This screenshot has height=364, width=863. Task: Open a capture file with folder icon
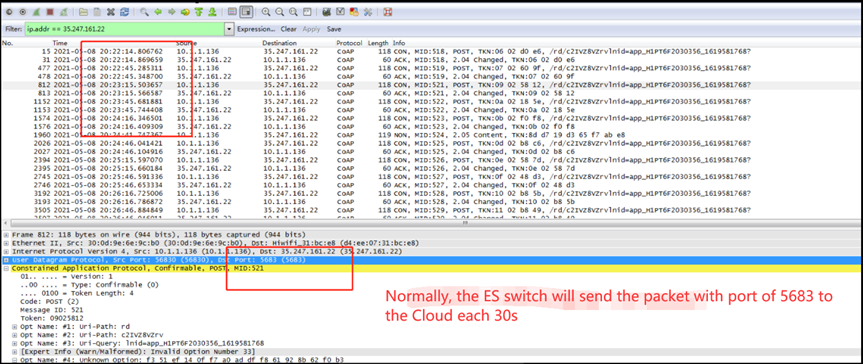coord(83,12)
